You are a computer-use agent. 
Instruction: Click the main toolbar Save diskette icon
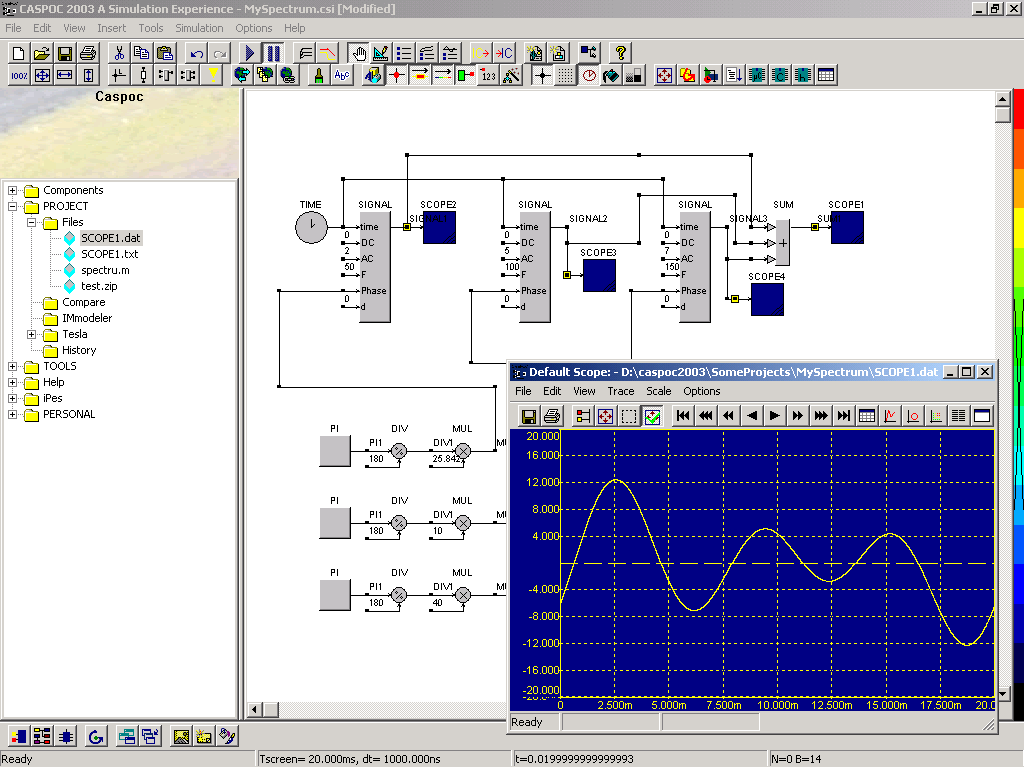point(65,53)
